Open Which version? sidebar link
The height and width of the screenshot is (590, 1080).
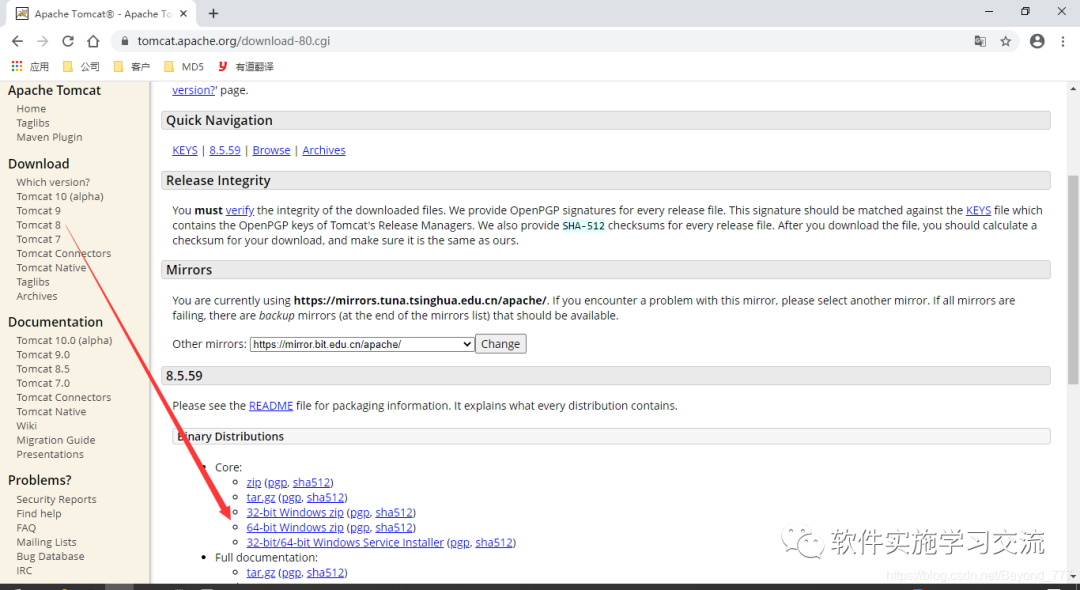(x=53, y=182)
